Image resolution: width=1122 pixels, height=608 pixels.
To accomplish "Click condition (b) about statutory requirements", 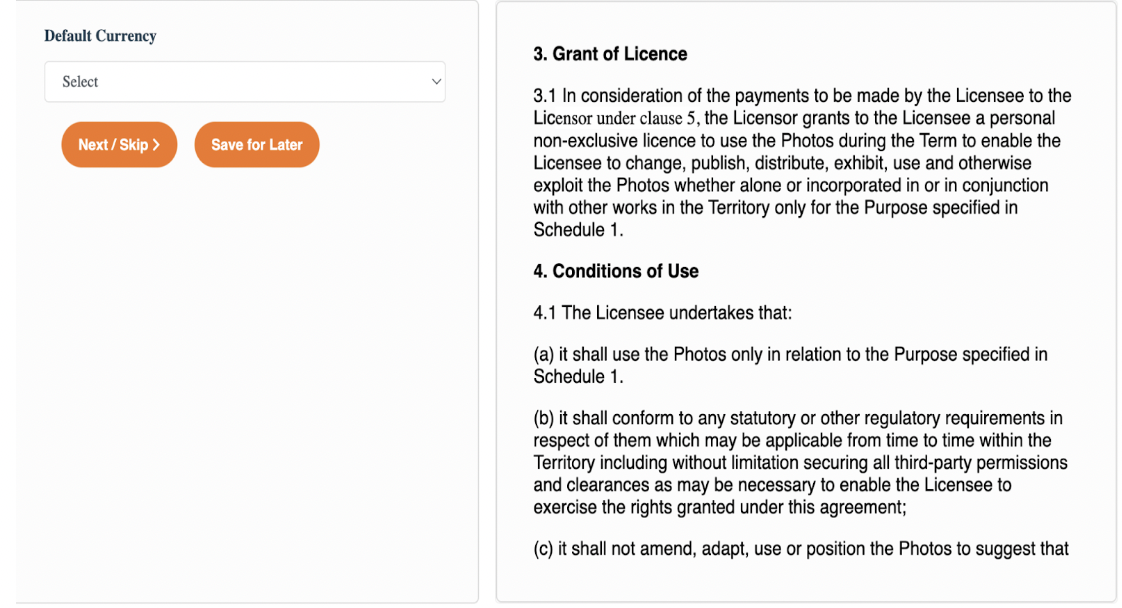I will point(800,463).
